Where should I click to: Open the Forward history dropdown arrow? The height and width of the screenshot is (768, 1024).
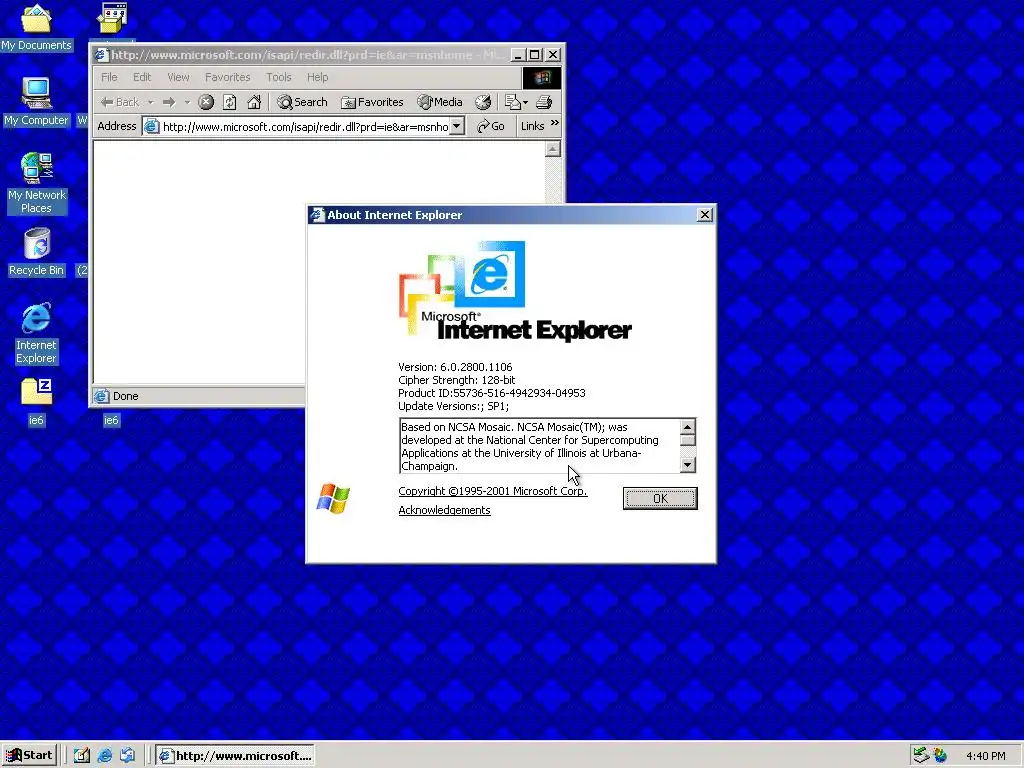point(187,102)
